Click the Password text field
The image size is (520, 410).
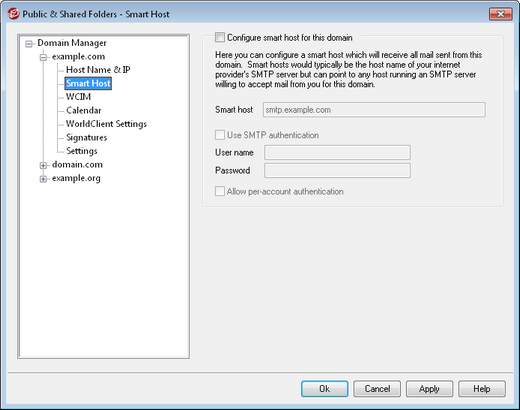[x=337, y=170]
